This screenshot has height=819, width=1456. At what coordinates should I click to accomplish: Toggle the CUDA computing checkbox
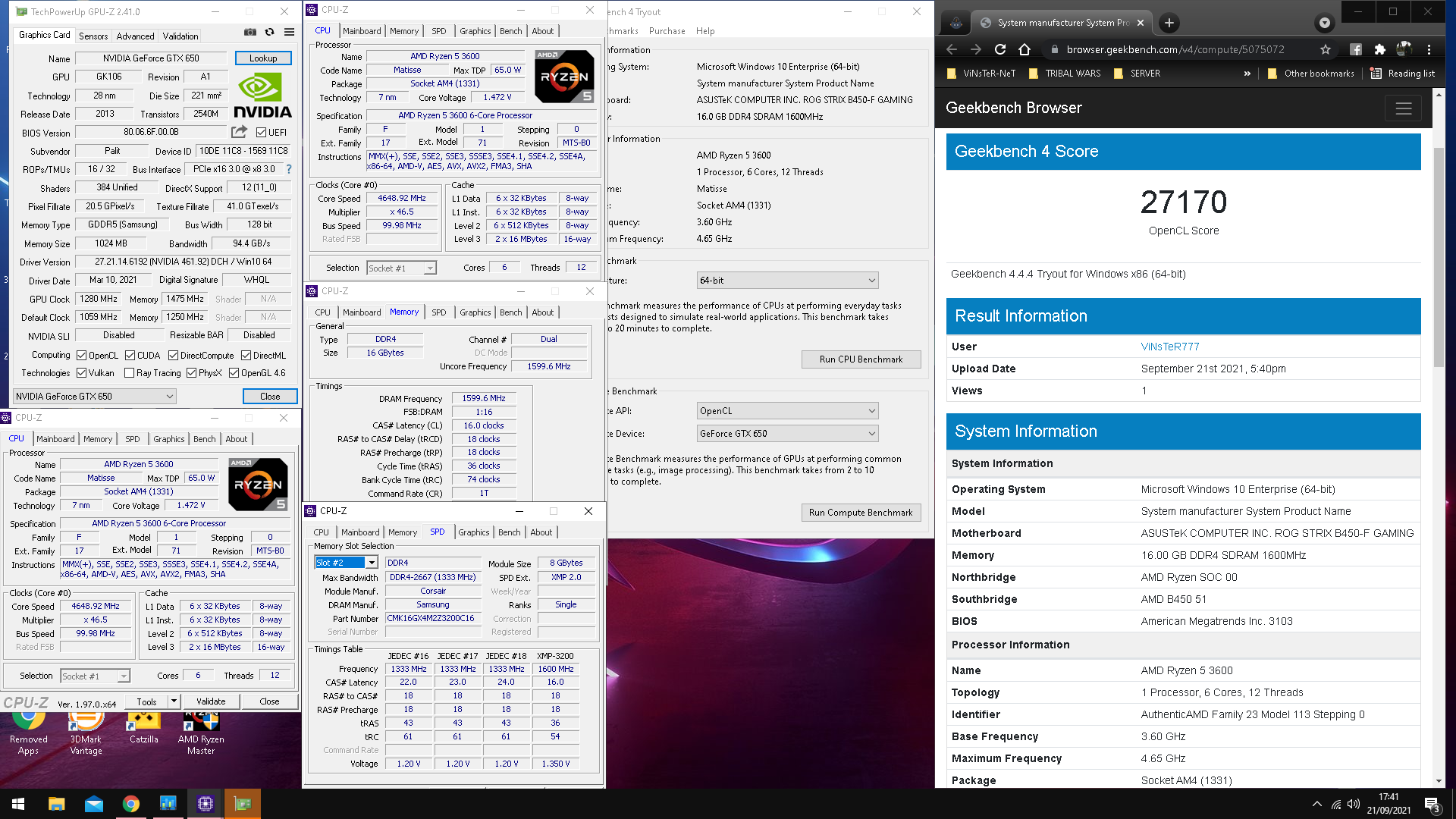(130, 356)
